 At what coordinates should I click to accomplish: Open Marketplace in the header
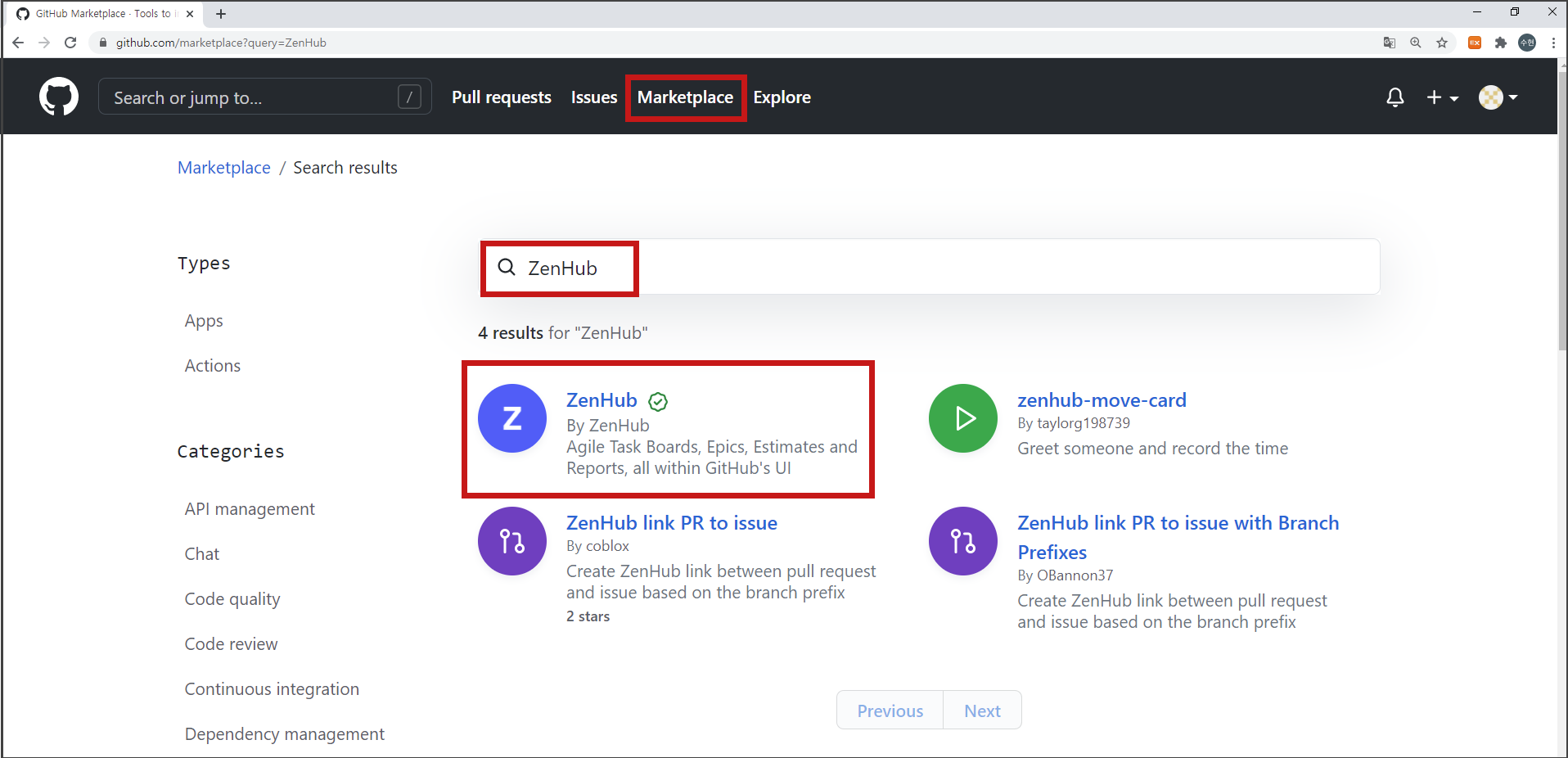coord(685,97)
